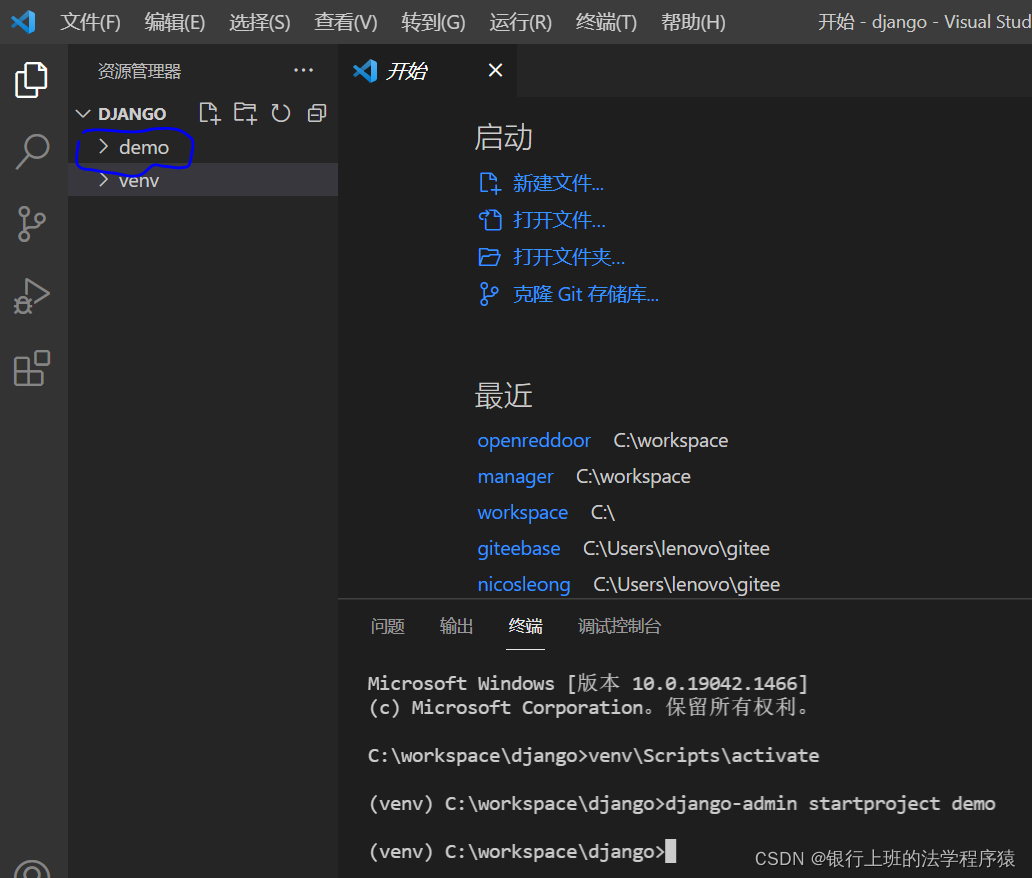The height and width of the screenshot is (878, 1032).
Task: Select the 开始 editor tab
Action: click(x=428, y=70)
